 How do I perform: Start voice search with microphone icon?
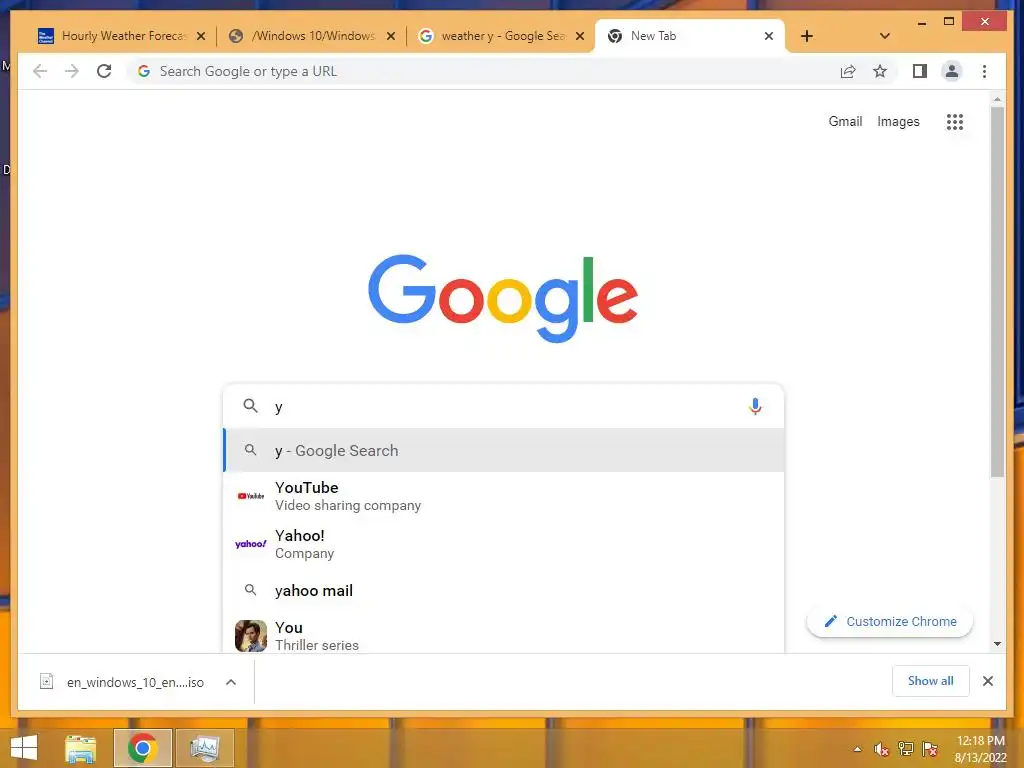755,406
